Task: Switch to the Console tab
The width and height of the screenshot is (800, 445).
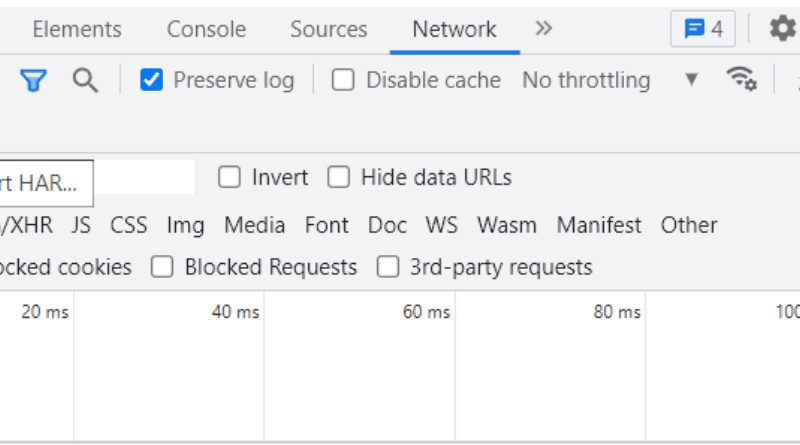Action: [206, 29]
